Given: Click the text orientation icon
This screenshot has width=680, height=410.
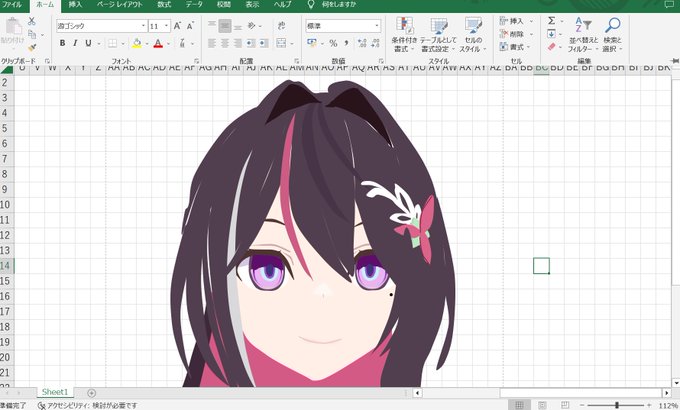Looking at the screenshot, I should click(252, 26).
